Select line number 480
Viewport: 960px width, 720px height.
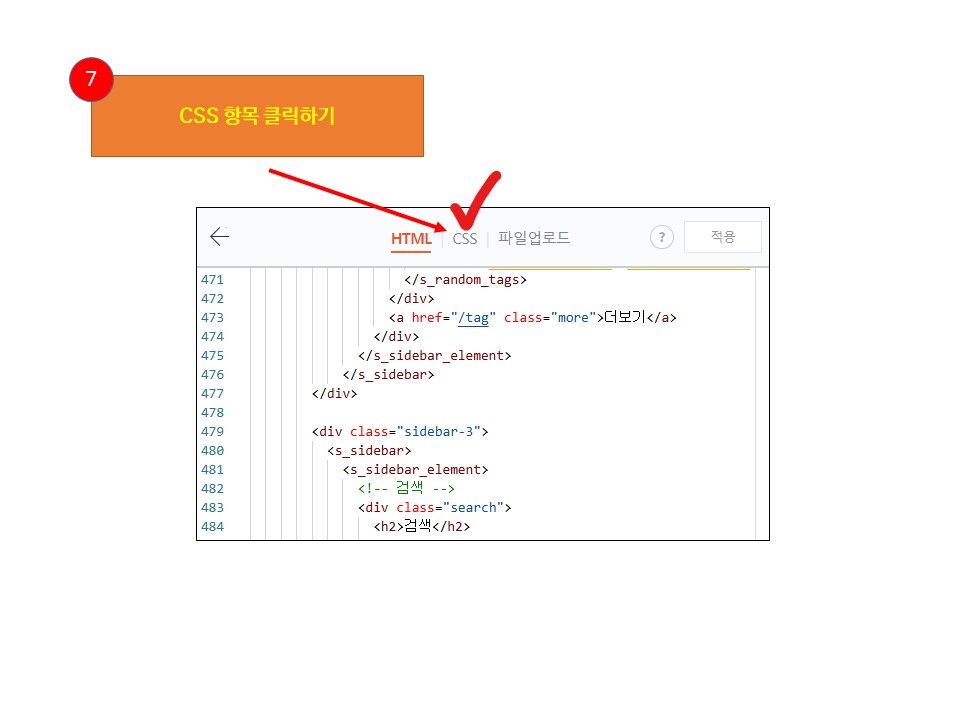pos(212,451)
